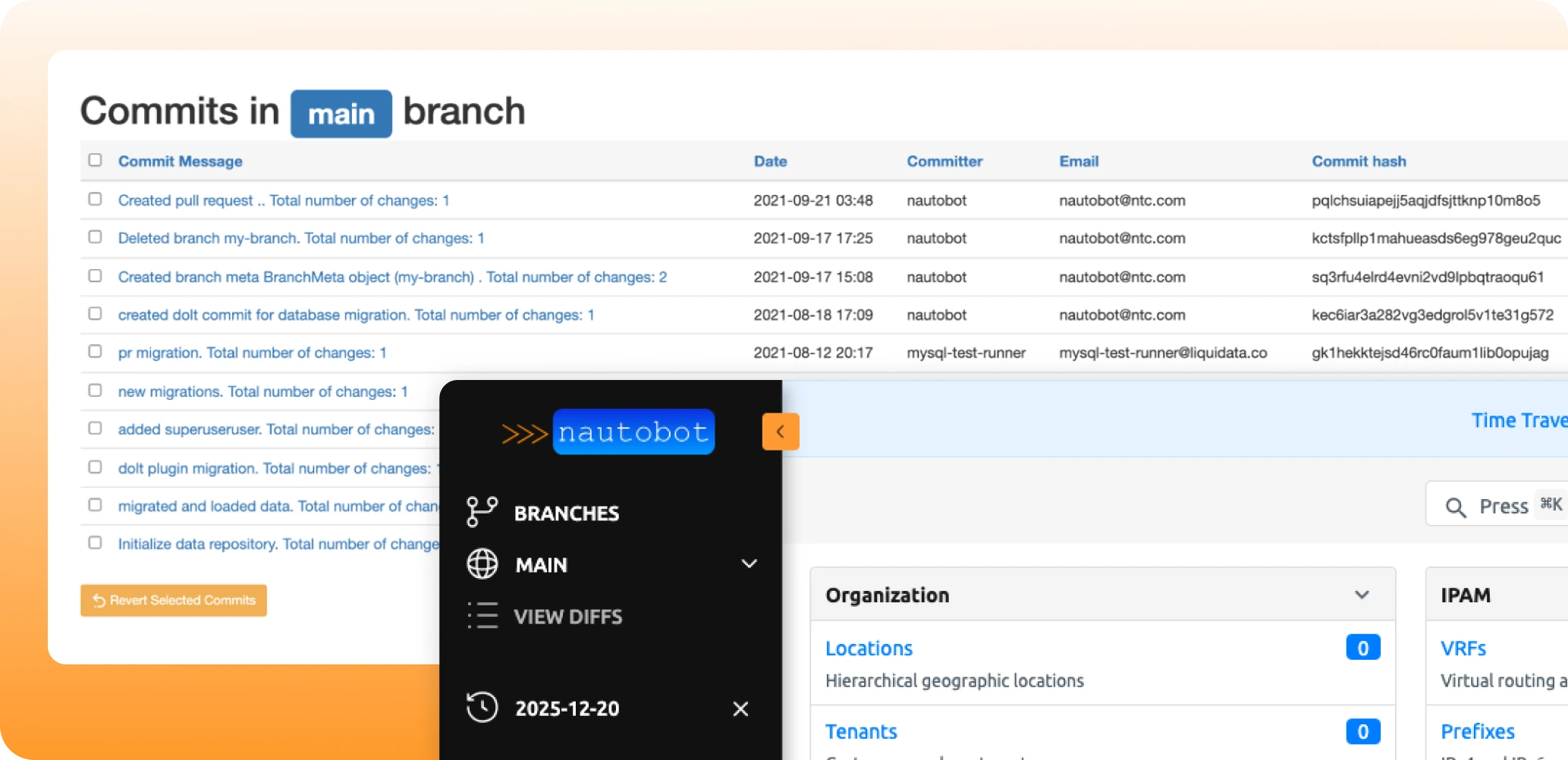Click the time travel history clock icon

(x=482, y=708)
